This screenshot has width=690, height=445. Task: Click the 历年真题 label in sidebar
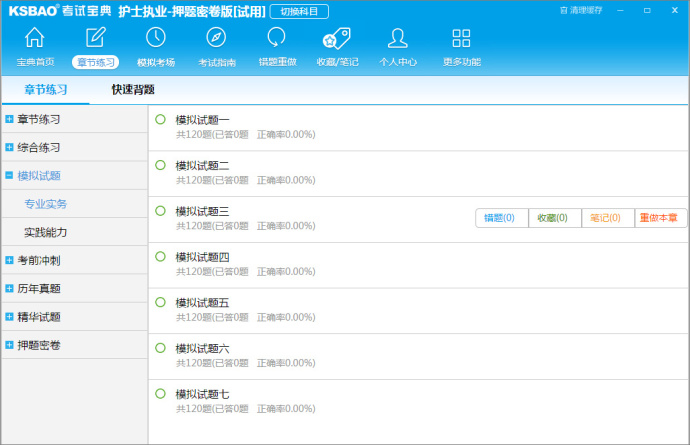tap(39, 288)
